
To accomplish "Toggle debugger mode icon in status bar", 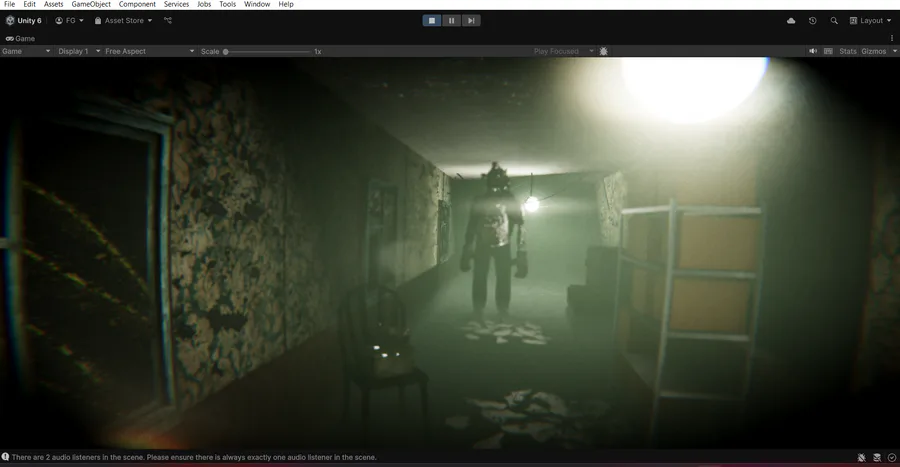I will (x=862, y=457).
